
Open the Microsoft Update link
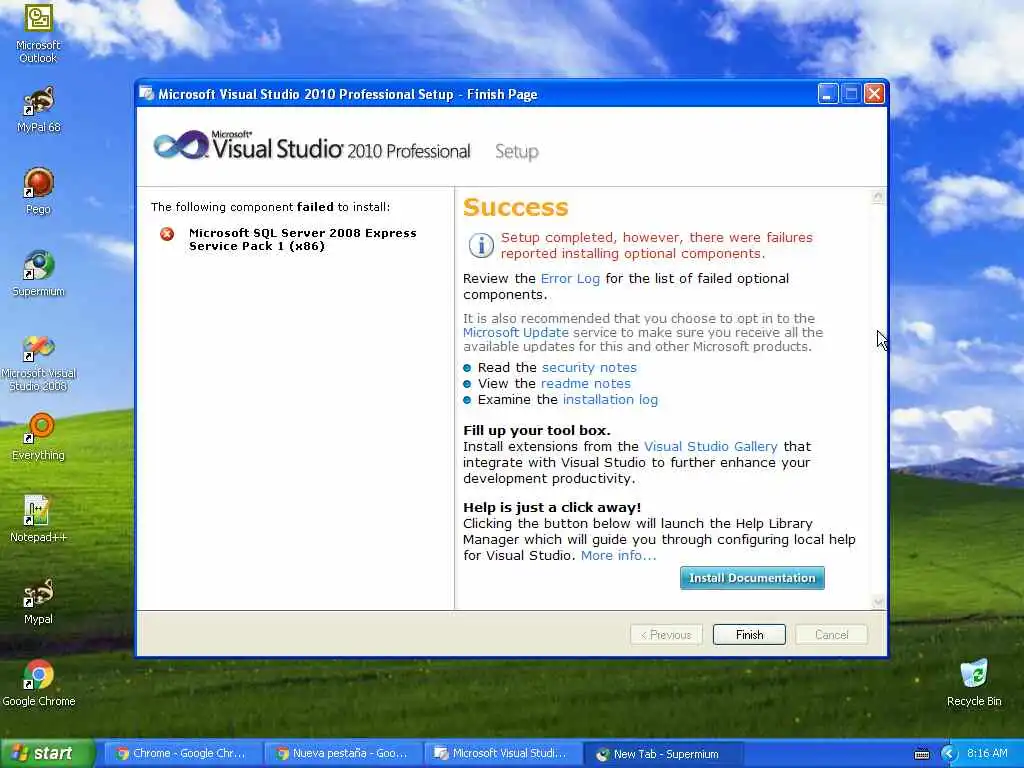516,332
